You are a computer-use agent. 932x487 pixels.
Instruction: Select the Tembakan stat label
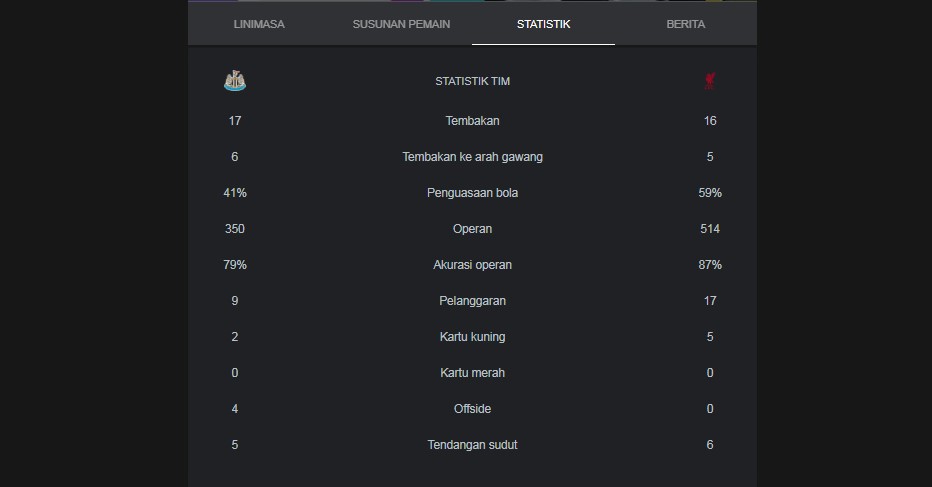click(x=473, y=121)
